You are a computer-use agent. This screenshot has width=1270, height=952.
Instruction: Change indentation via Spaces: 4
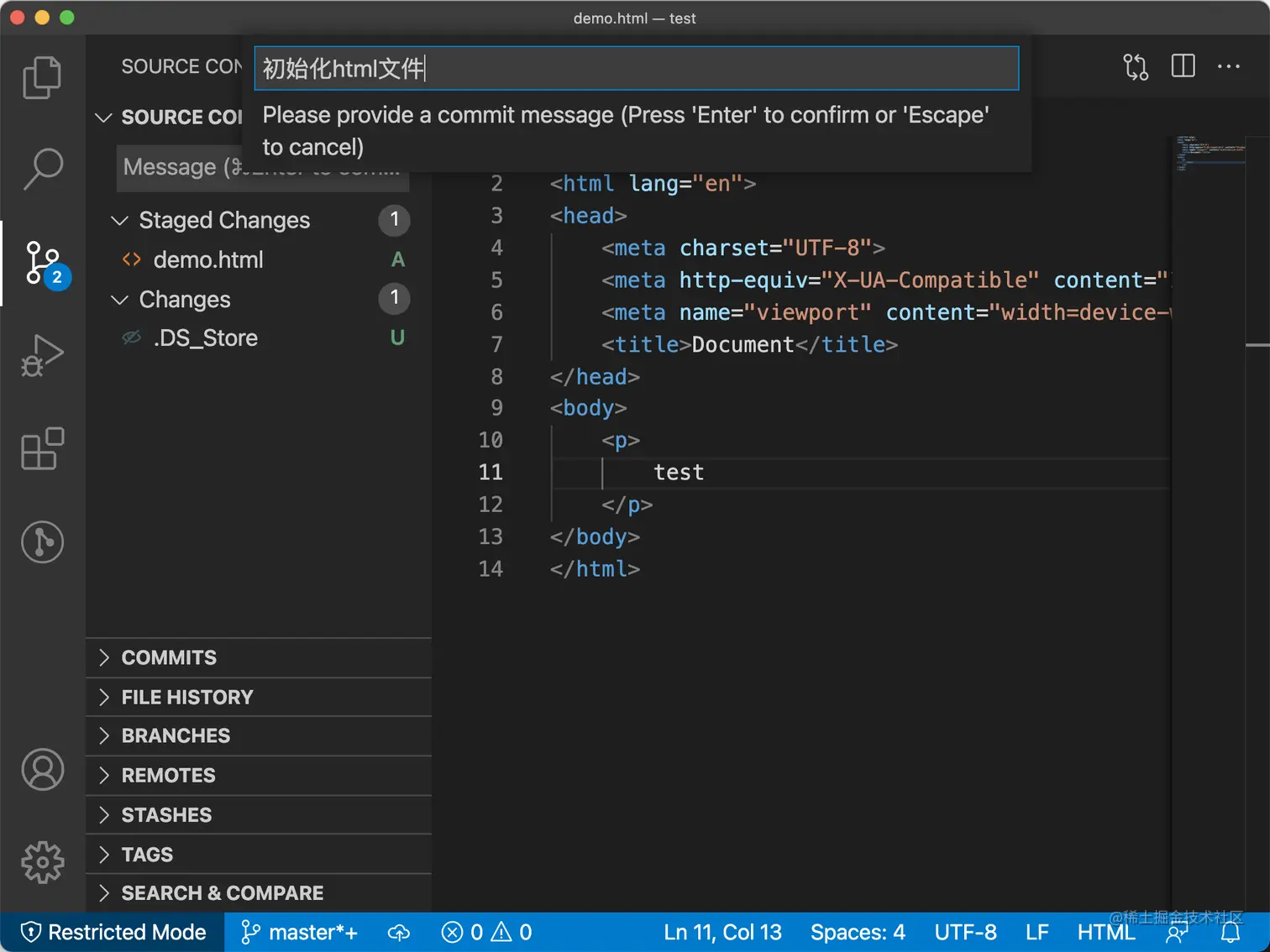pos(858,932)
